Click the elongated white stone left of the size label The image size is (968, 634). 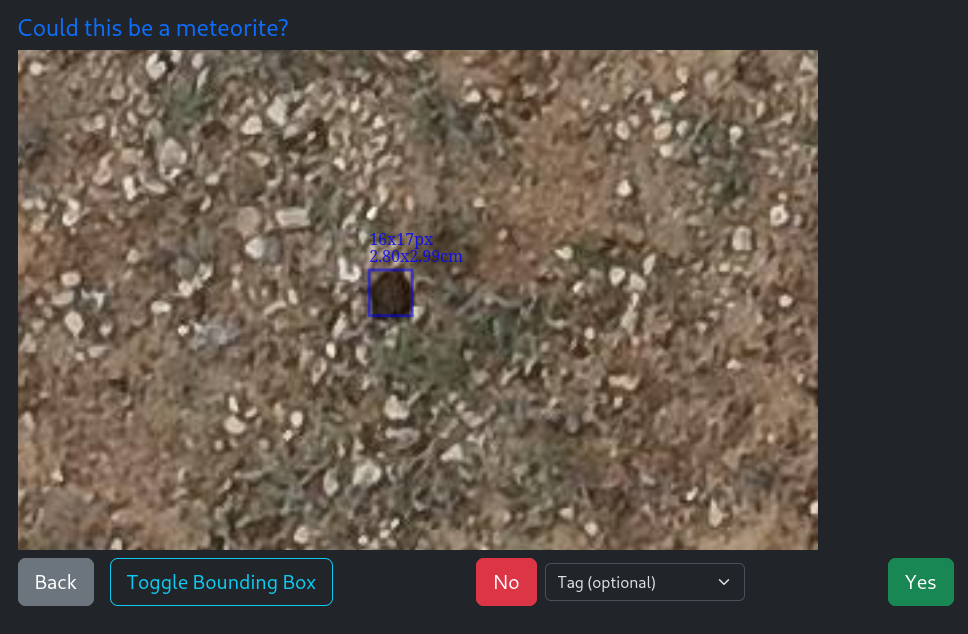tap(292, 217)
